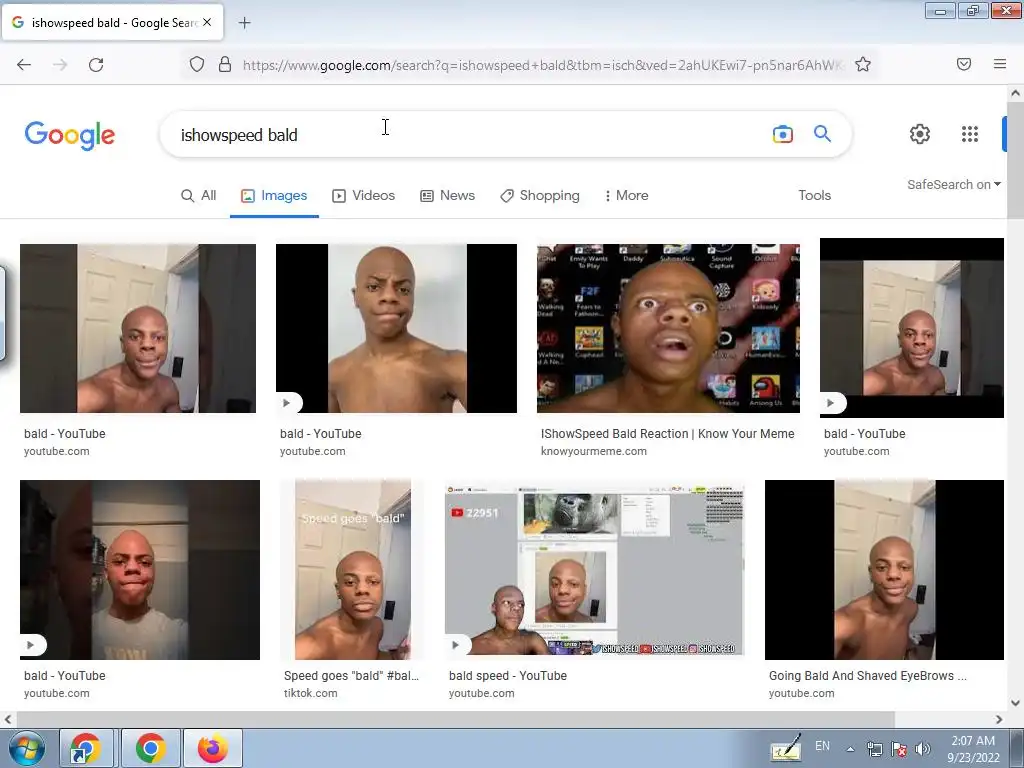
Task: Open Google quick settings gear
Action: coord(920,134)
